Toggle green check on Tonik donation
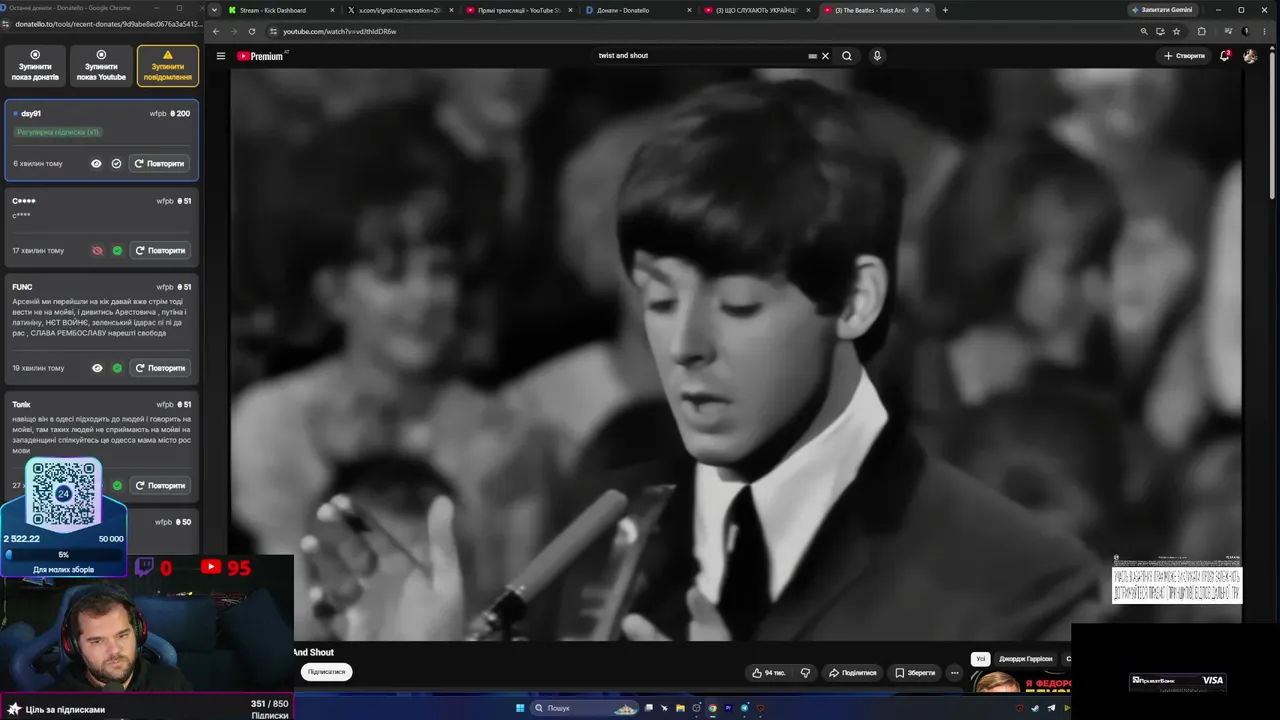The image size is (1280, 720). (x=116, y=485)
